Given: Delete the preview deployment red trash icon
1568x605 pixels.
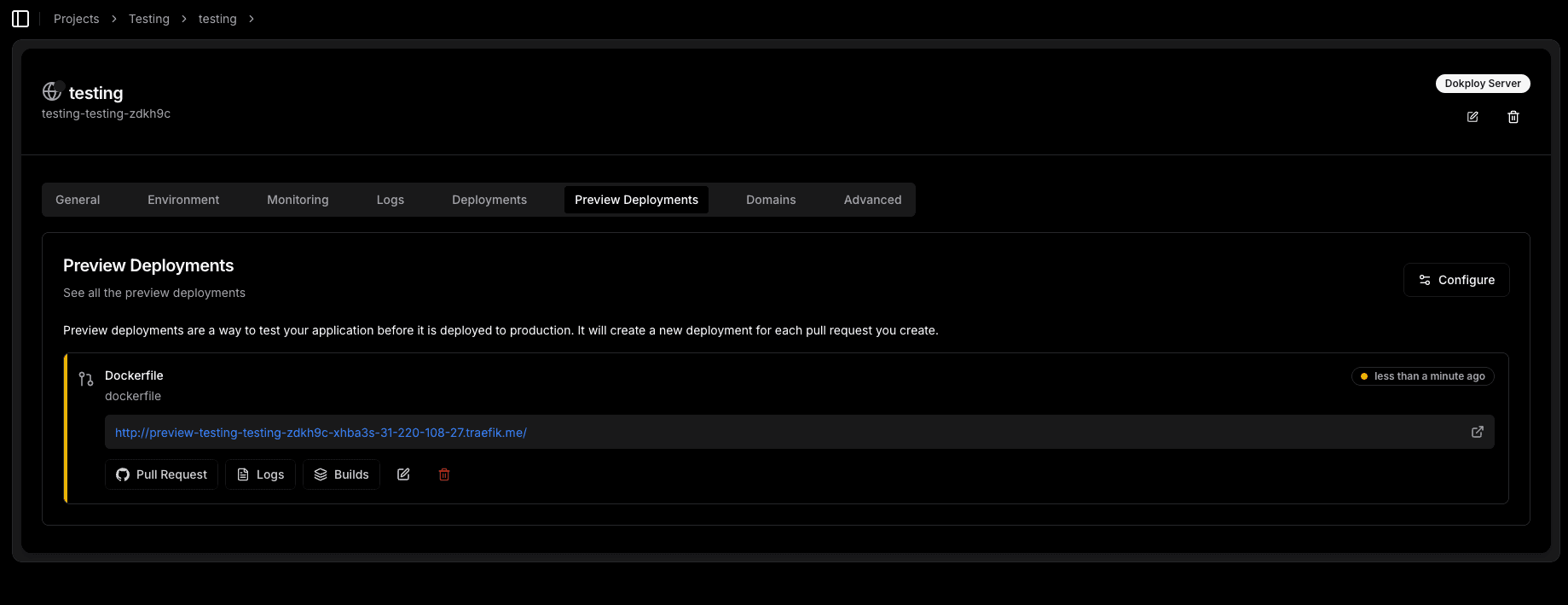Looking at the screenshot, I should click(444, 474).
